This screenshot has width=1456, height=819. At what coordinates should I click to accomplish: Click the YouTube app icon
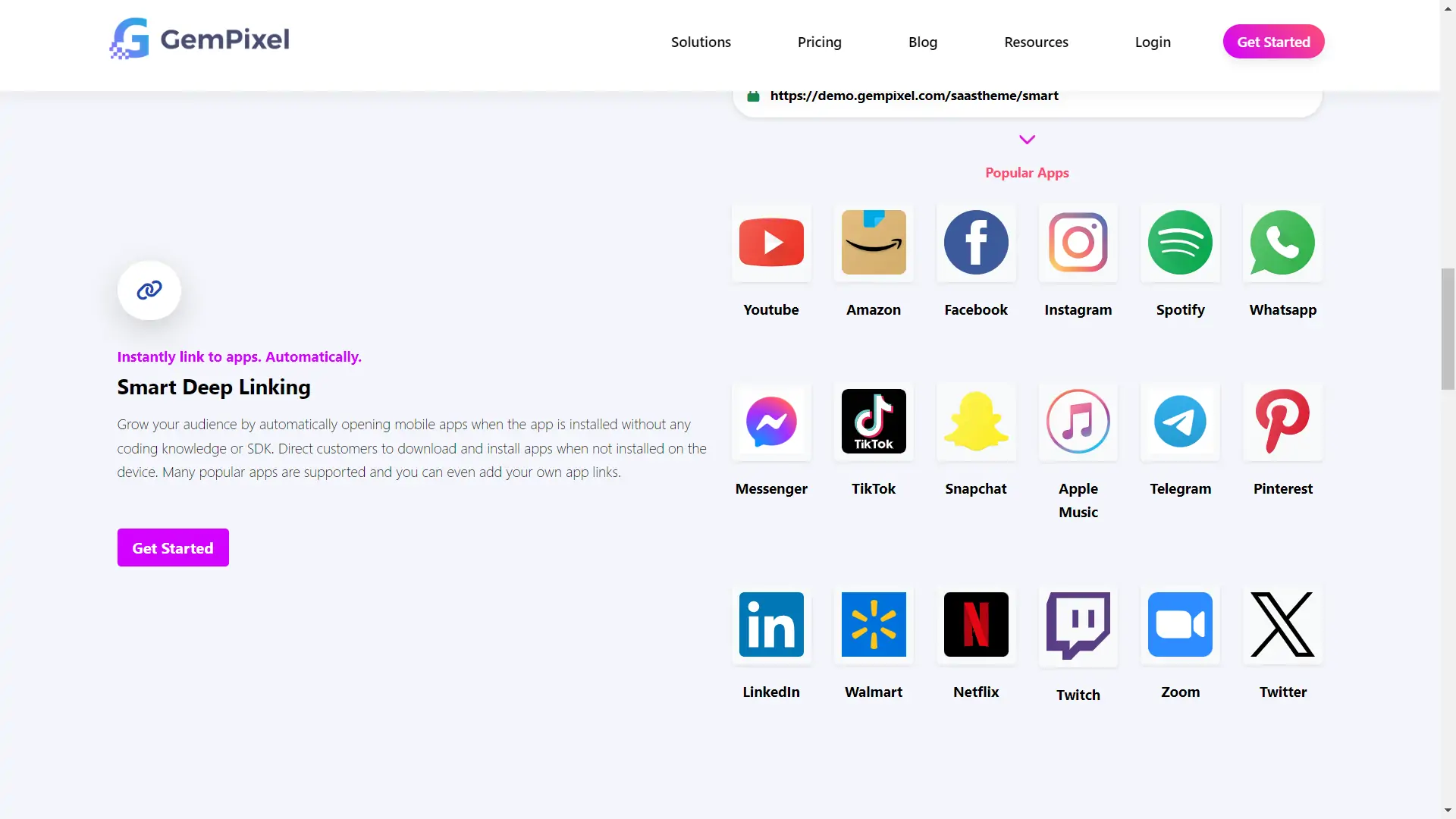click(771, 243)
